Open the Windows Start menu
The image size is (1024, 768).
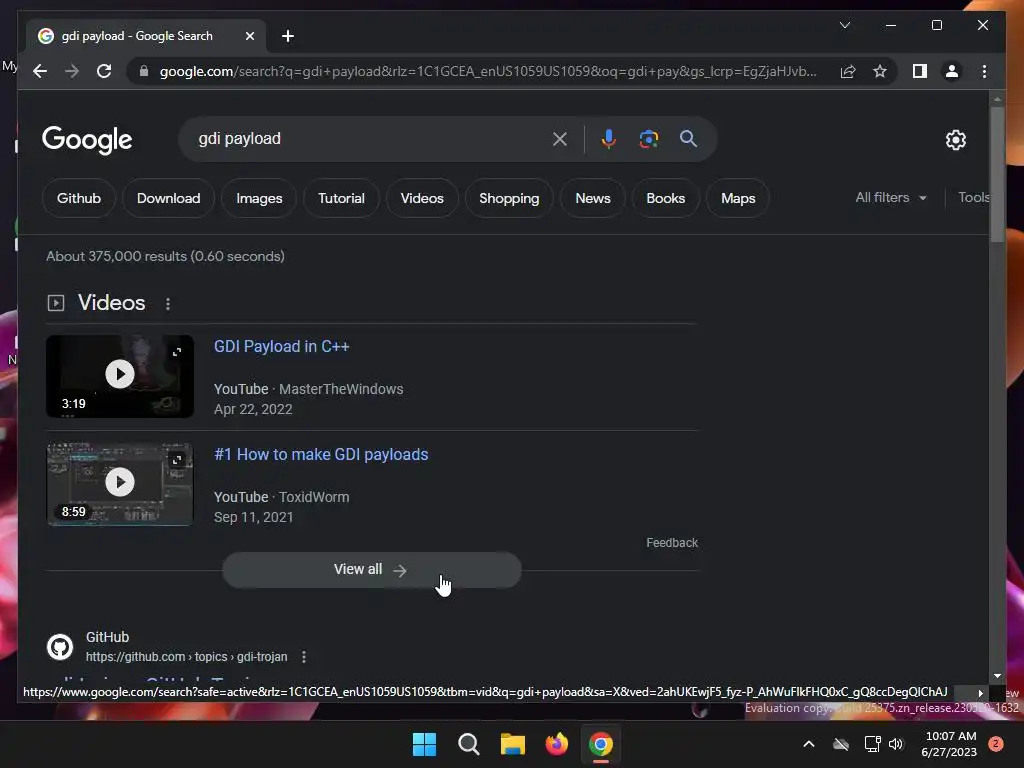pos(424,744)
